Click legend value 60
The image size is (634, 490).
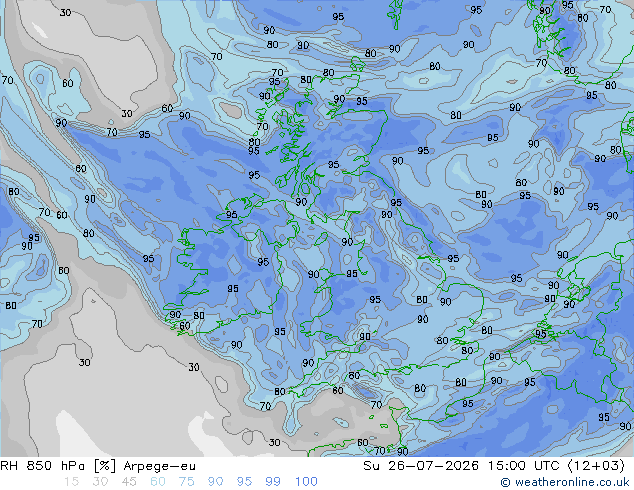click(x=158, y=482)
